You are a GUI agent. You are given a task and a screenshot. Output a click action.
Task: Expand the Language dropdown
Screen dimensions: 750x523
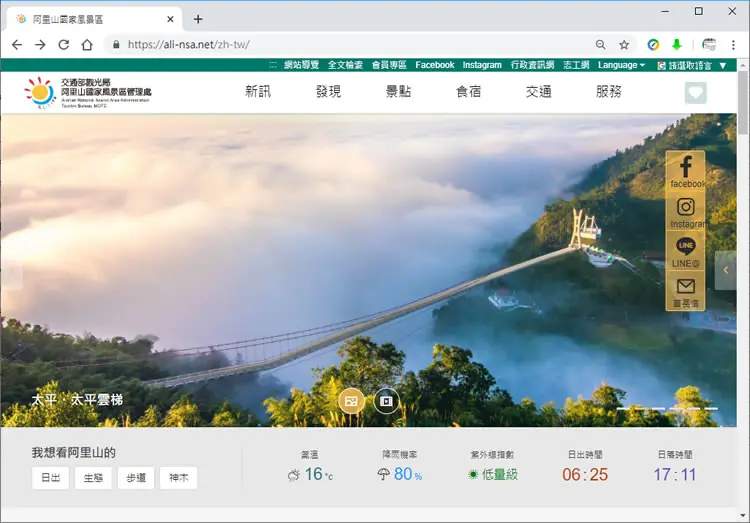pyautogui.click(x=621, y=65)
